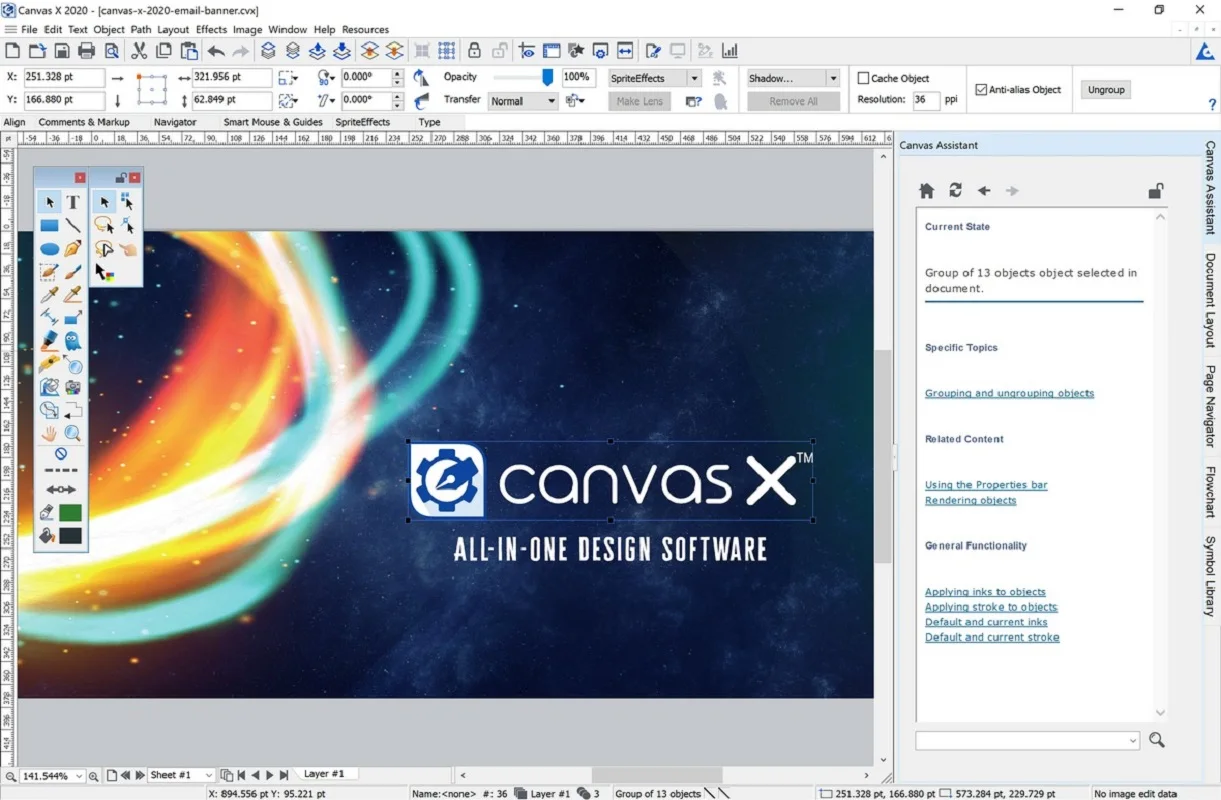Click the Lock object icon
1221x800 pixels.
click(475, 51)
